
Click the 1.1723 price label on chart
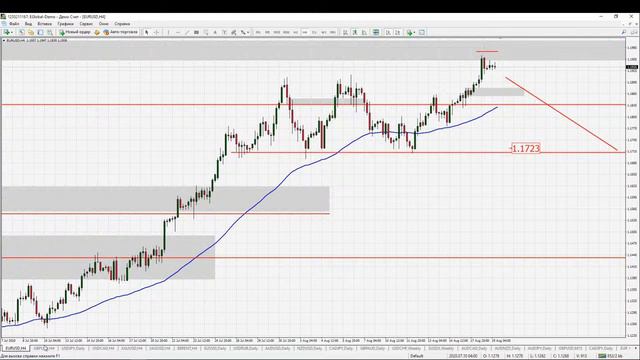(526, 149)
